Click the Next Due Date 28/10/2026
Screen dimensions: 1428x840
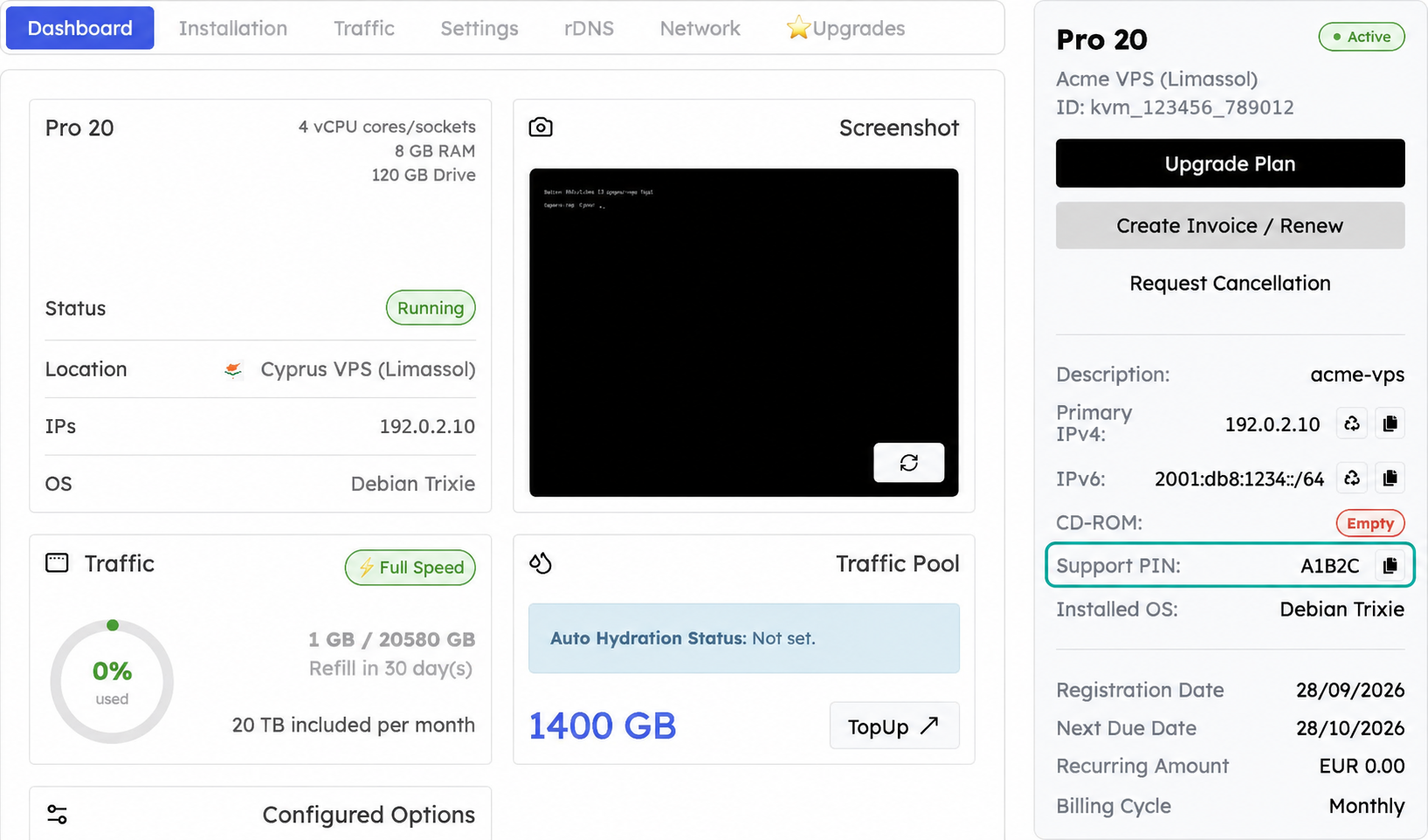(1350, 728)
